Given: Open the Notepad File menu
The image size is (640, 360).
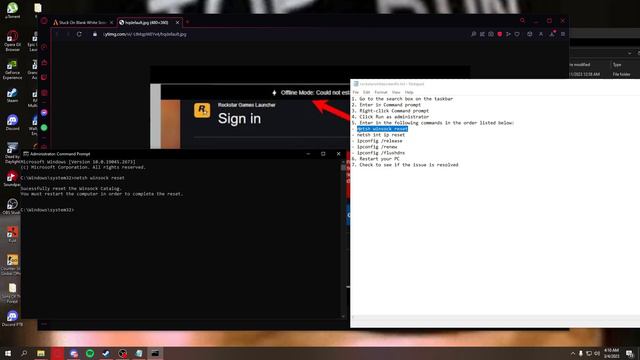Looking at the screenshot, I should pyautogui.click(x=356, y=92).
